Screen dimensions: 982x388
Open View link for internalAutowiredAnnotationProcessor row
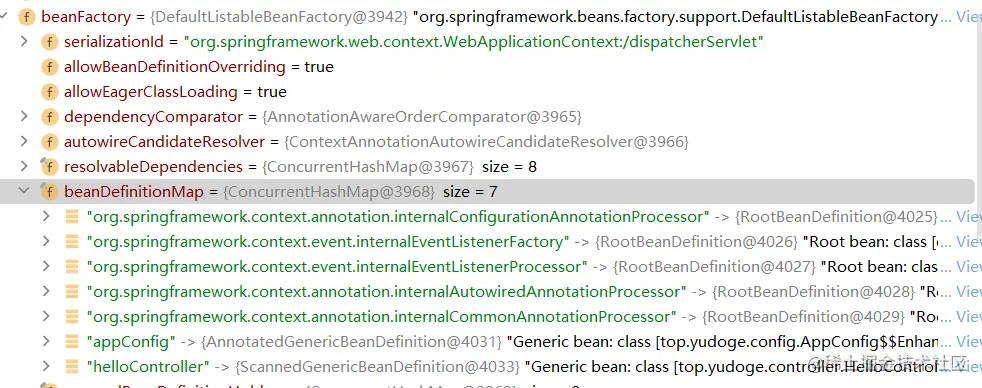coord(968,292)
